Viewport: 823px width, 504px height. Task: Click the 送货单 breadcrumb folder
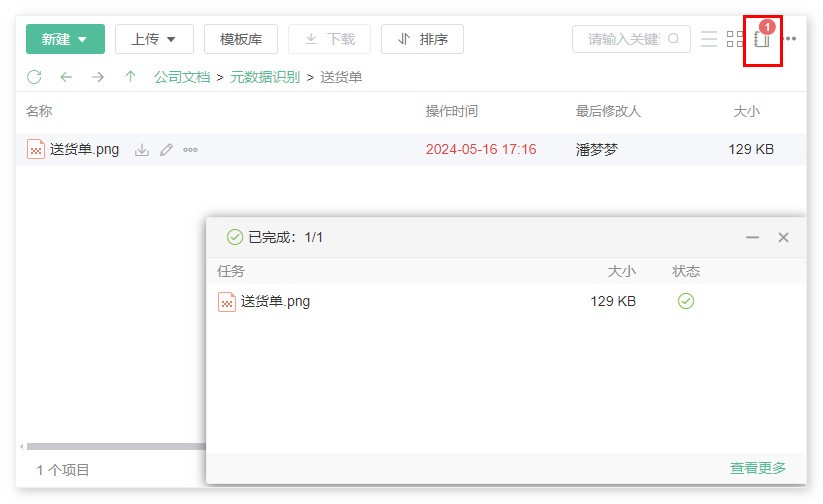[341, 77]
